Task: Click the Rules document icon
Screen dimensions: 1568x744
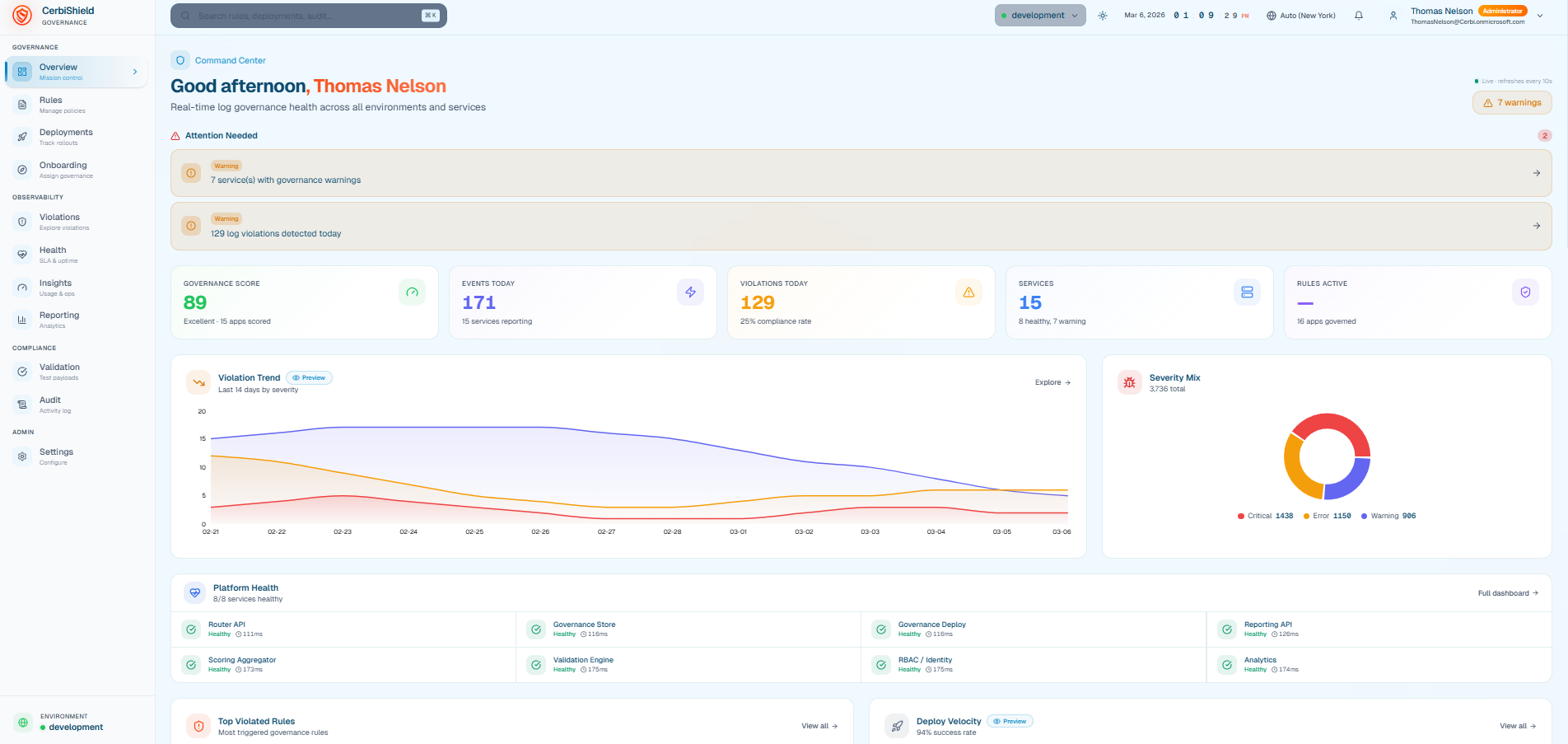Action: click(x=22, y=105)
